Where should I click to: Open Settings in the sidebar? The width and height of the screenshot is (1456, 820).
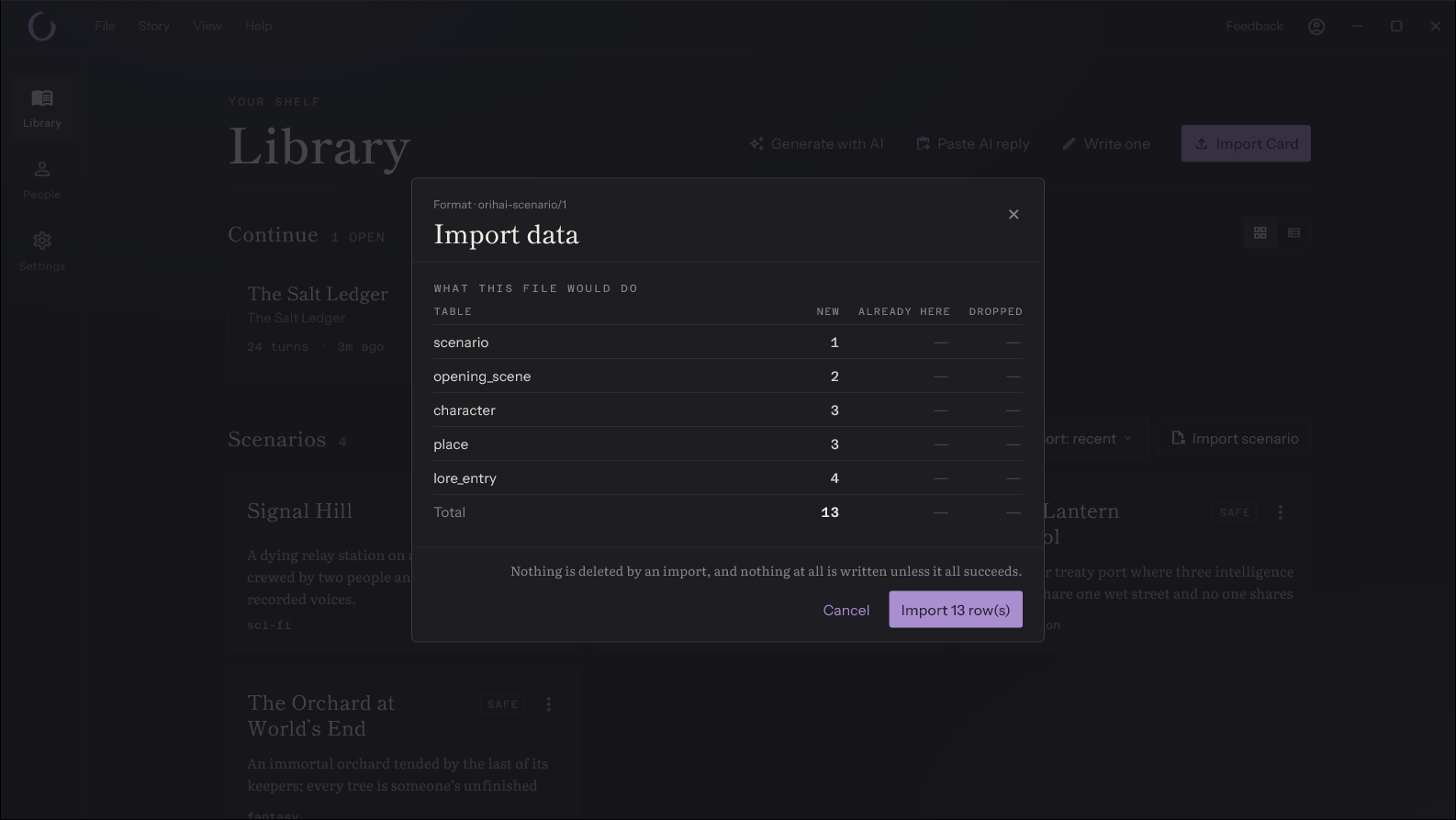(42, 252)
